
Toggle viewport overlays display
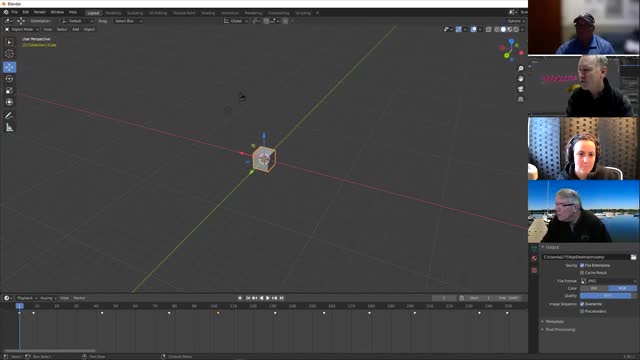pyautogui.click(x=473, y=29)
